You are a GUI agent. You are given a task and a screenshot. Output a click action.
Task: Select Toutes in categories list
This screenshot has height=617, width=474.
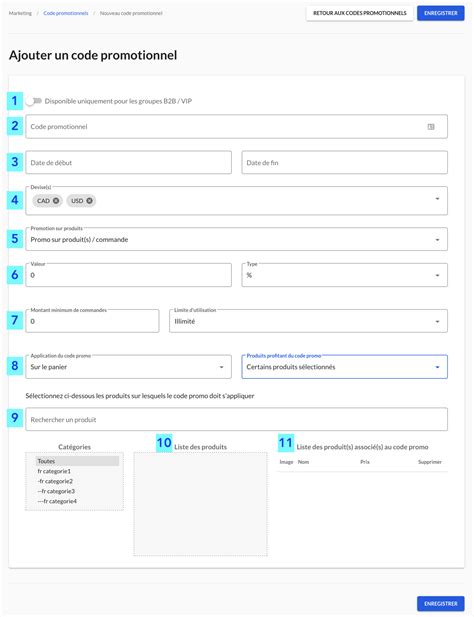(x=77, y=461)
